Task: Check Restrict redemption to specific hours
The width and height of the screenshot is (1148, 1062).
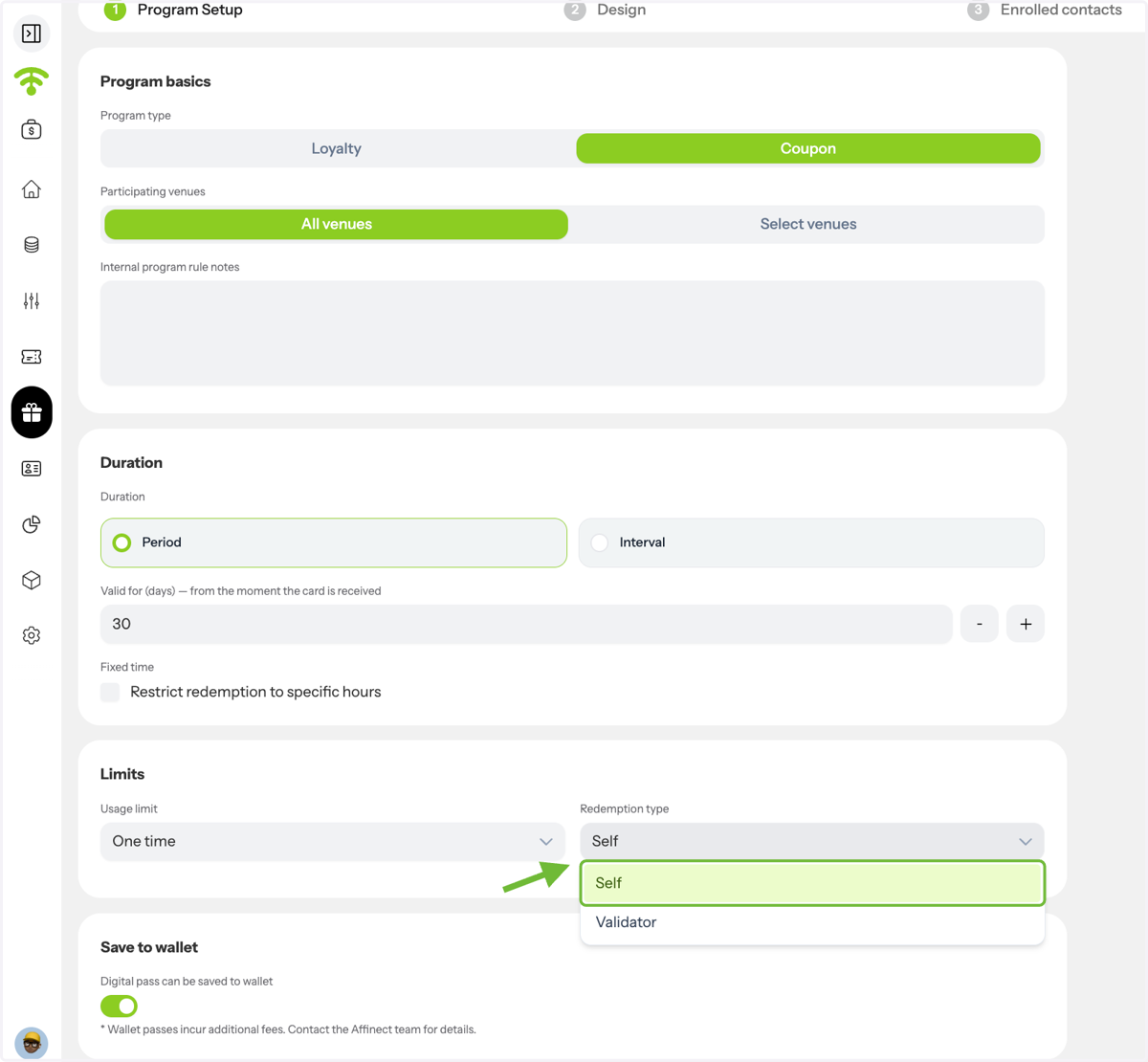Action: pos(110,692)
